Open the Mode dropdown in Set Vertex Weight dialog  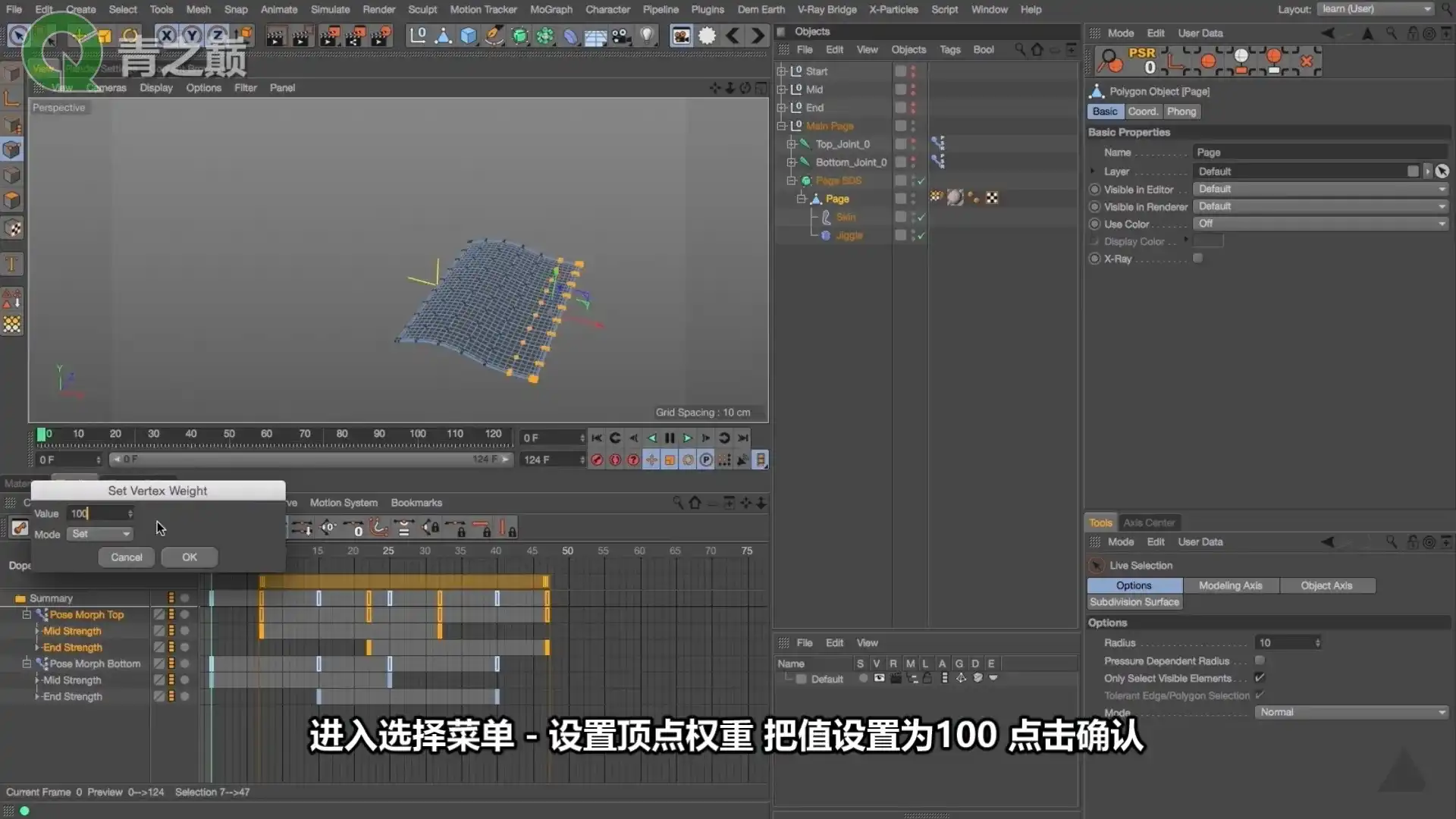click(x=99, y=534)
